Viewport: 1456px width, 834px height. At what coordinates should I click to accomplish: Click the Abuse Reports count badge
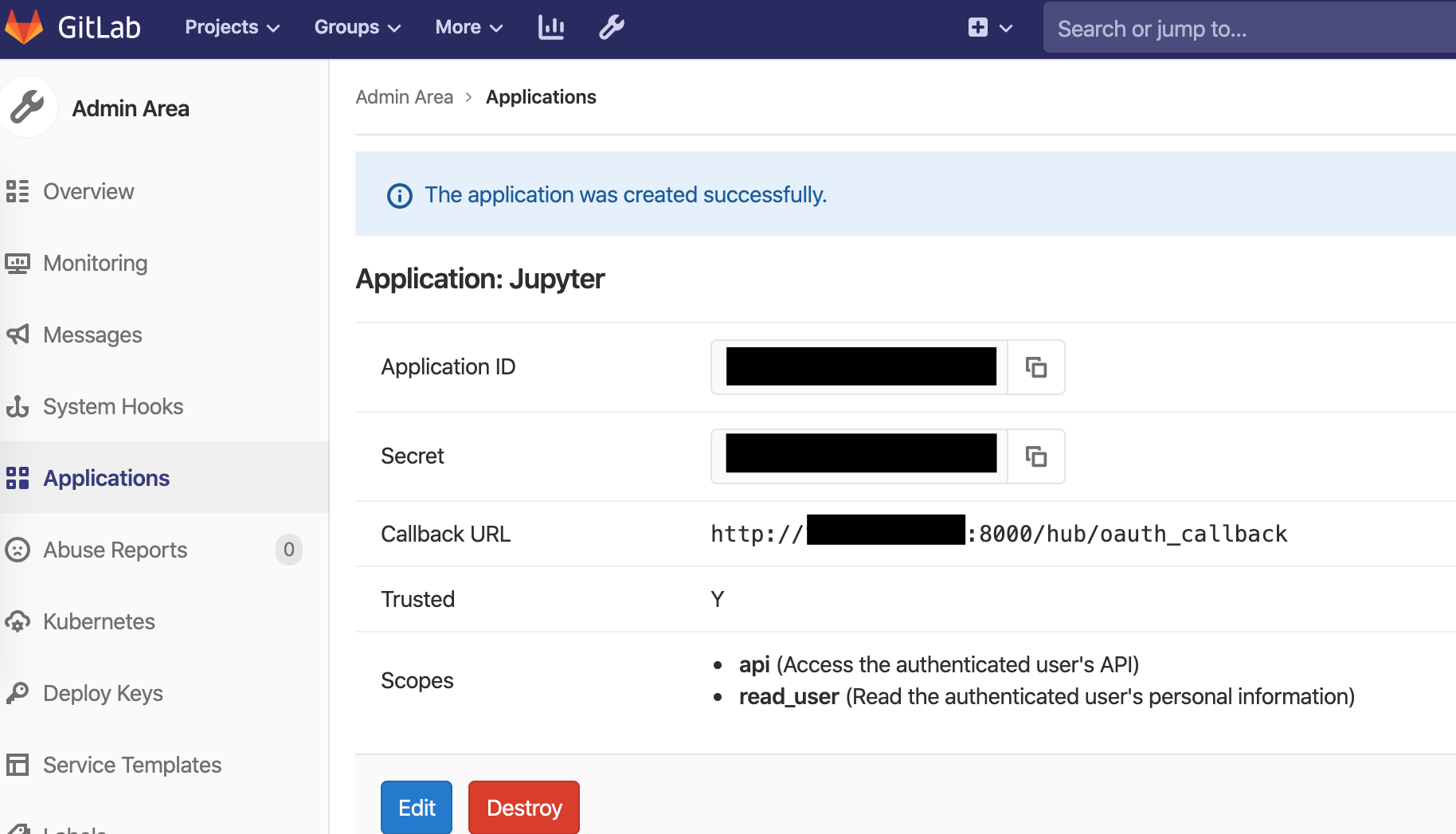[x=289, y=550]
